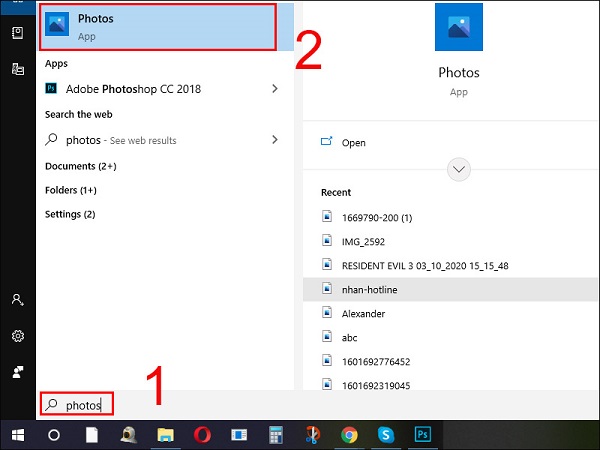
Task: Open Calculator from the taskbar
Action: click(276, 435)
